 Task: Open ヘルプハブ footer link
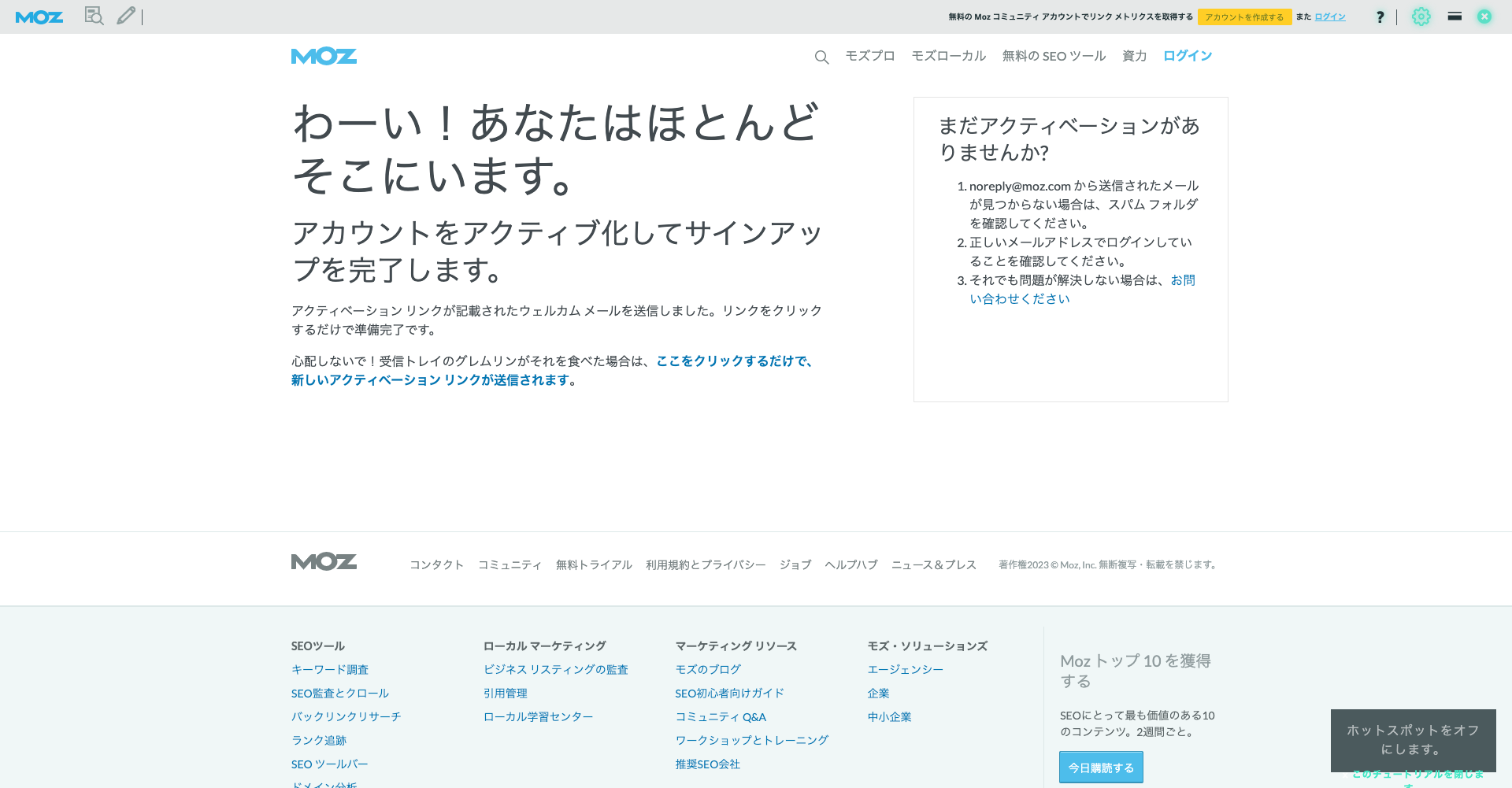pyautogui.click(x=851, y=564)
